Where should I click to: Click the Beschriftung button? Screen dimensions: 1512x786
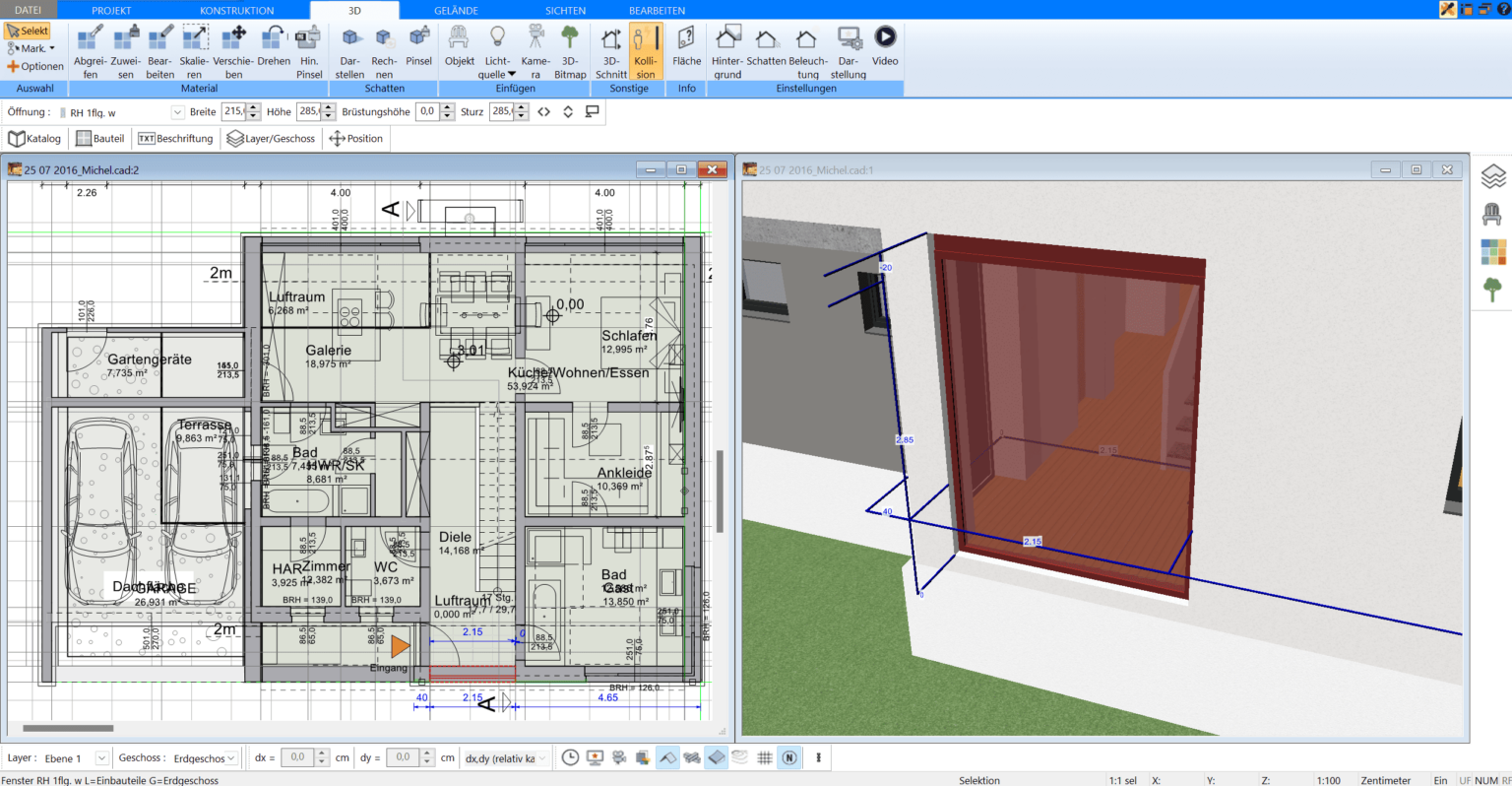175,139
